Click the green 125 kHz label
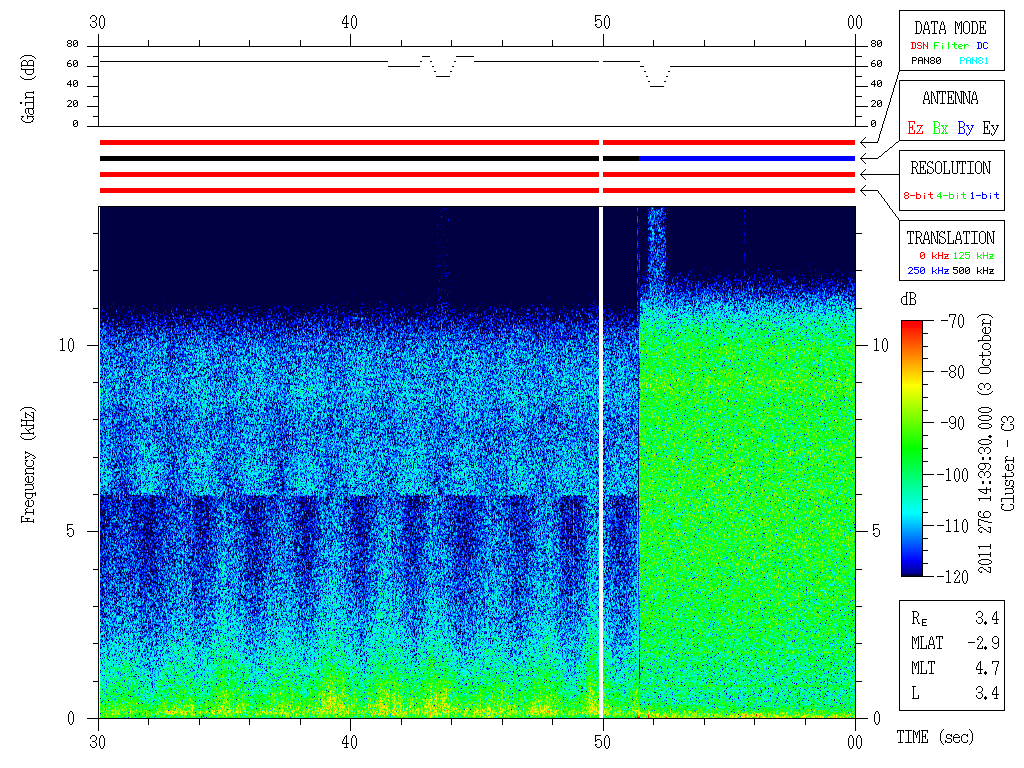This screenshot has width=1024, height=768. coord(973,255)
